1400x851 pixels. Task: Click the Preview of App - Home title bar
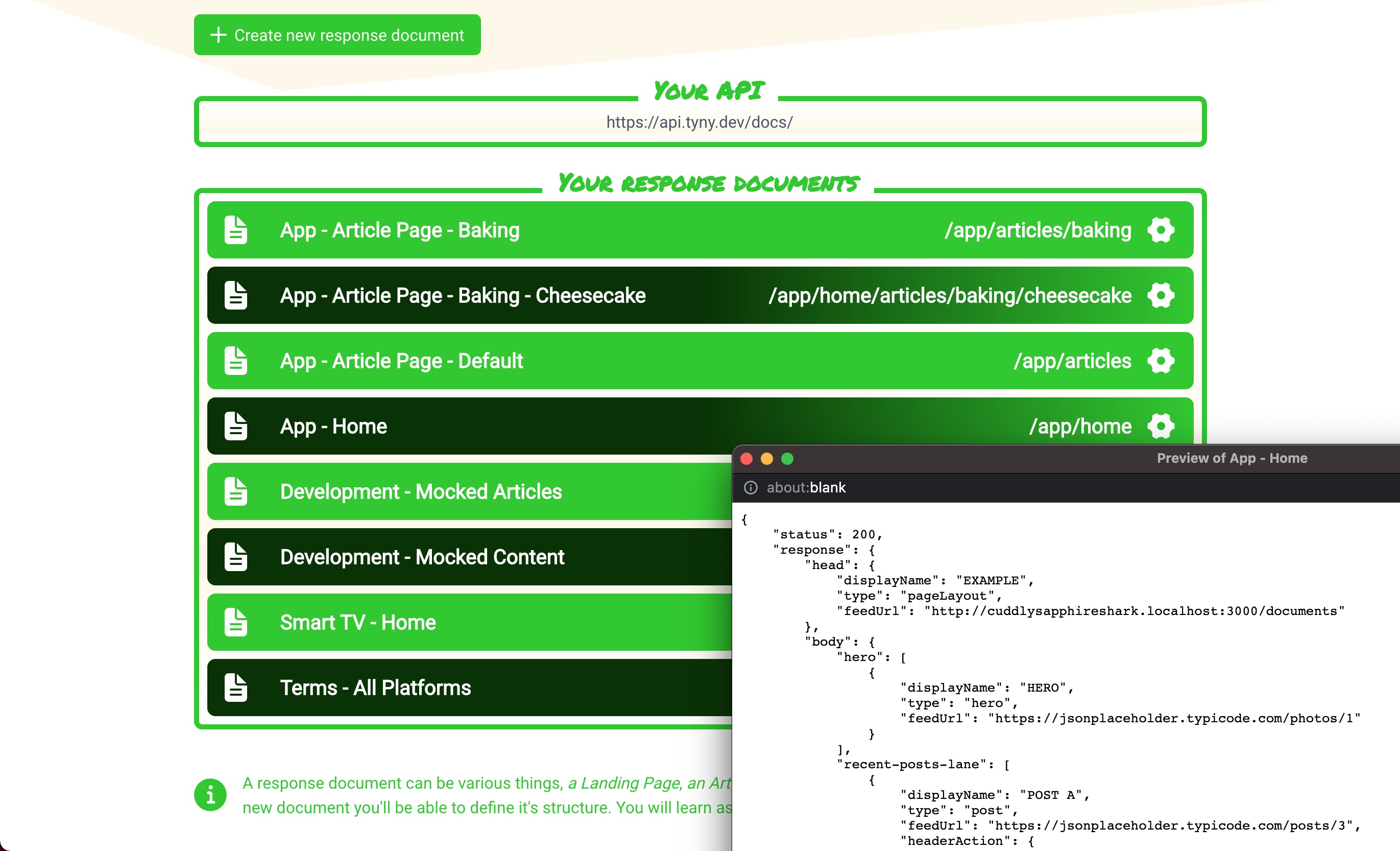pyautogui.click(x=1232, y=458)
